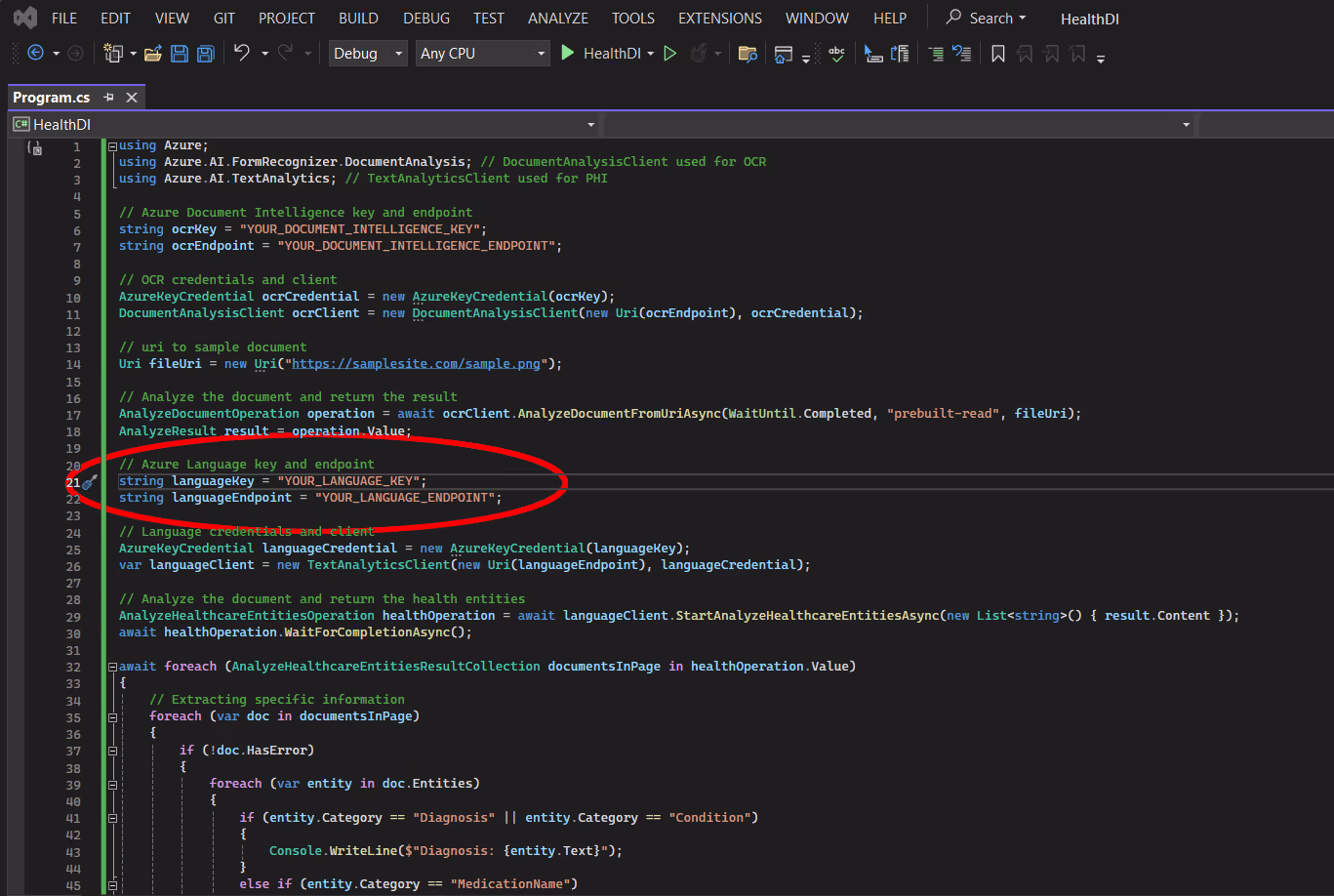Image resolution: width=1334 pixels, height=896 pixels.
Task: Start without debugging using the outline play icon
Action: tap(669, 54)
